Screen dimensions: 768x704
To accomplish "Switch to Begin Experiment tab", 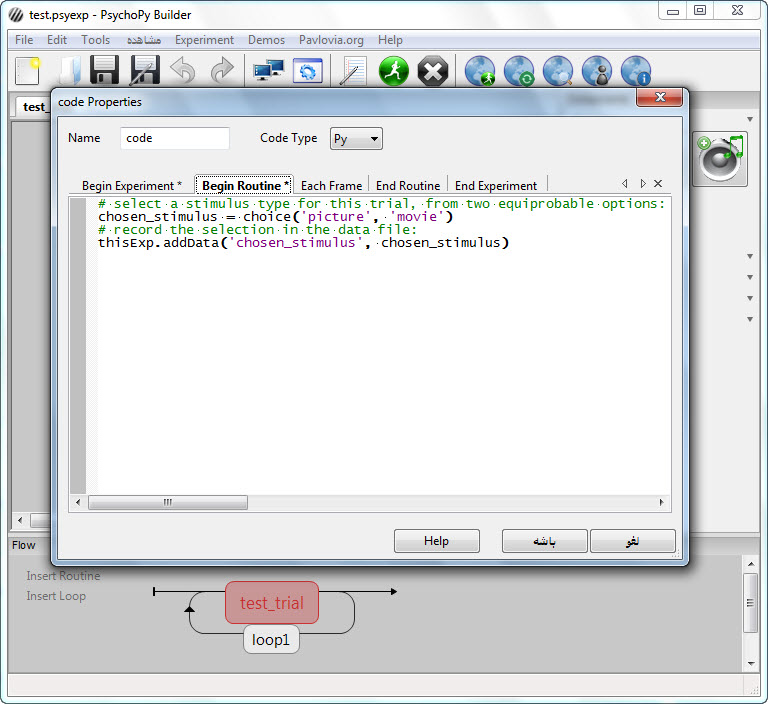I will (x=132, y=186).
